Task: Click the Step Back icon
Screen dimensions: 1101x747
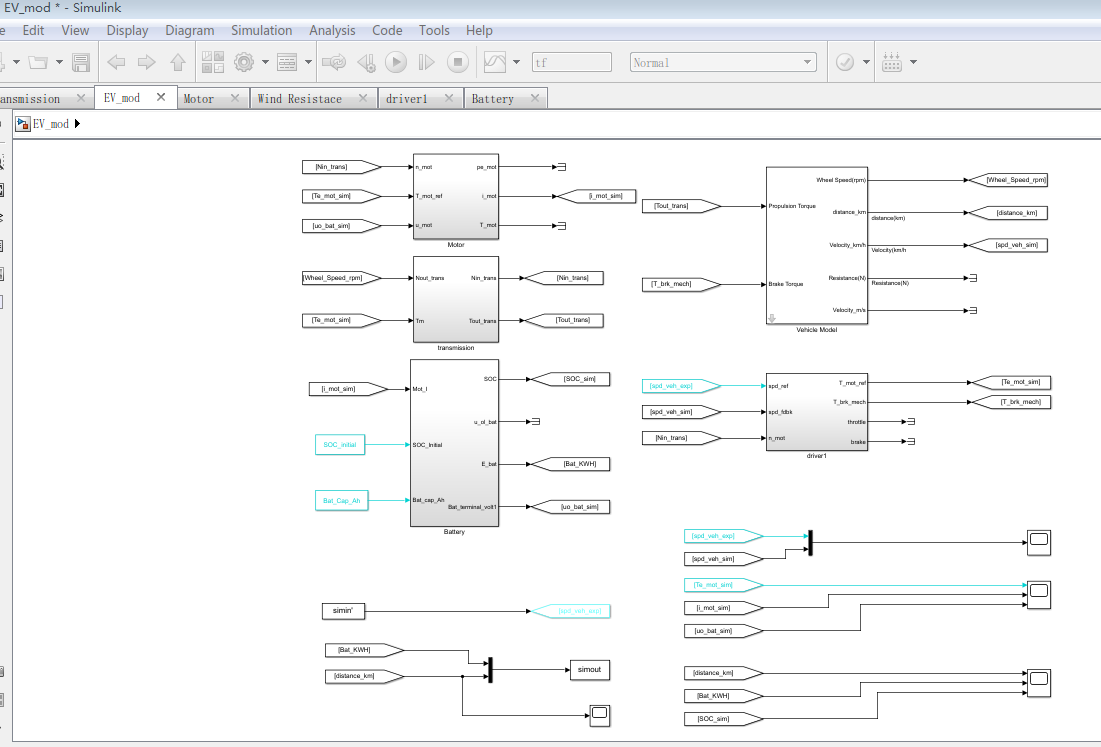Action: [x=366, y=62]
